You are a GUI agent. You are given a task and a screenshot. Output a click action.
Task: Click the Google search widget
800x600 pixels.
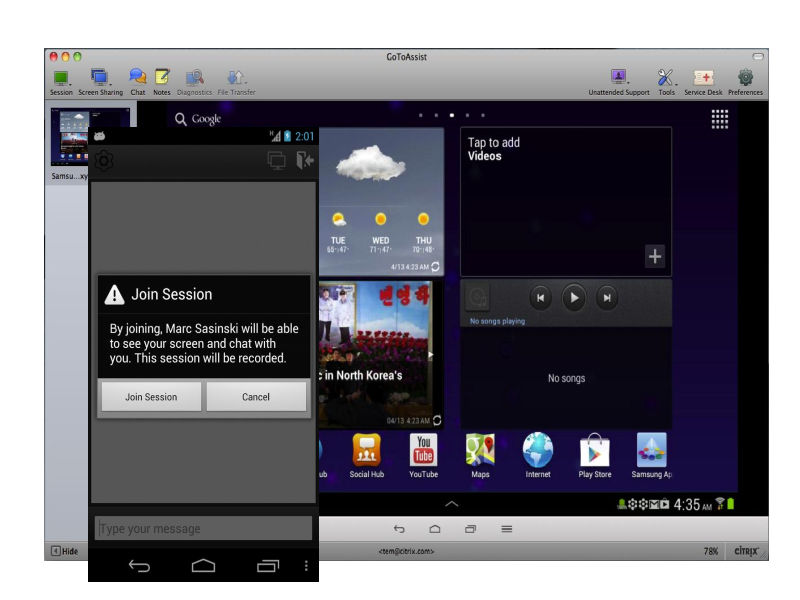point(198,119)
